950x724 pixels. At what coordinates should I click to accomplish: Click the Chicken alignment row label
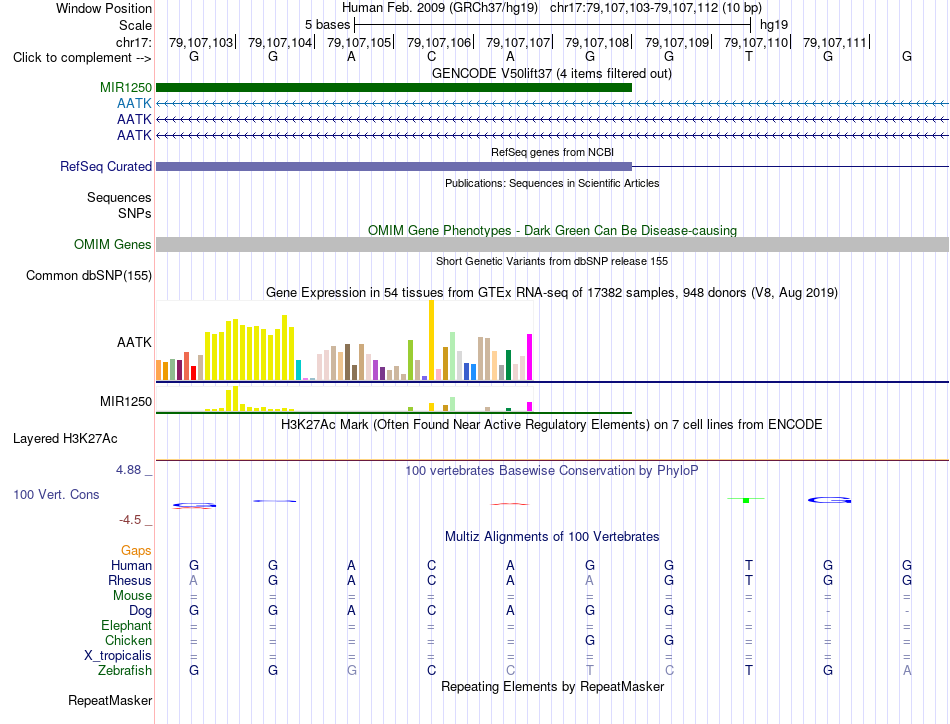click(x=128, y=640)
